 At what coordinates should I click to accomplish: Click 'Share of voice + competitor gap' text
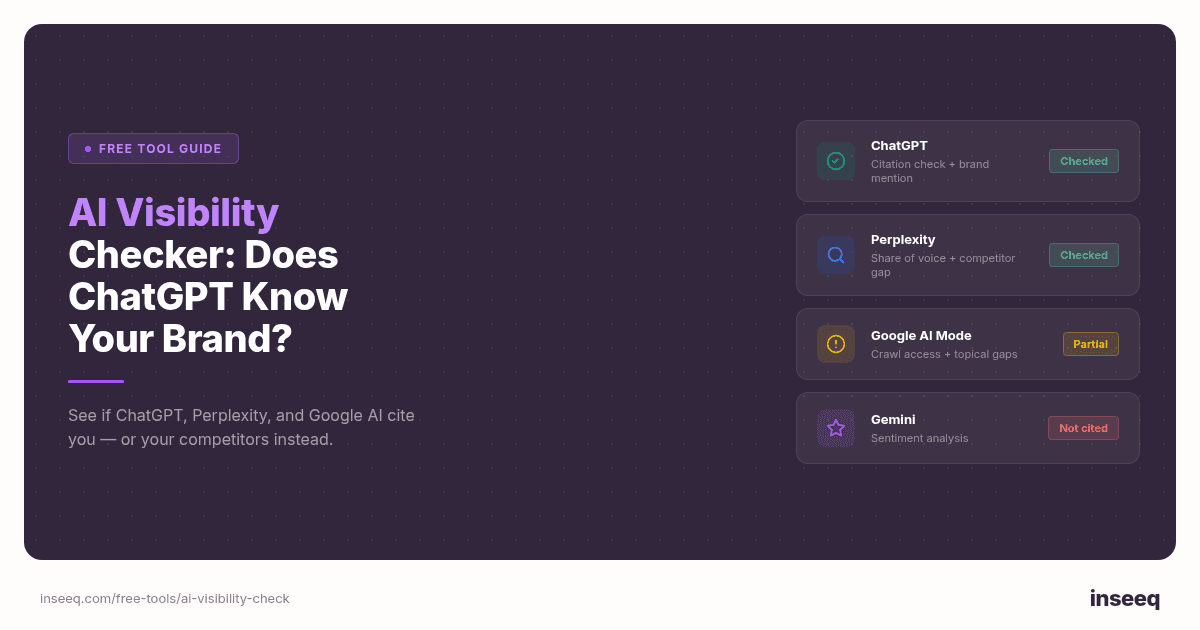tap(943, 265)
